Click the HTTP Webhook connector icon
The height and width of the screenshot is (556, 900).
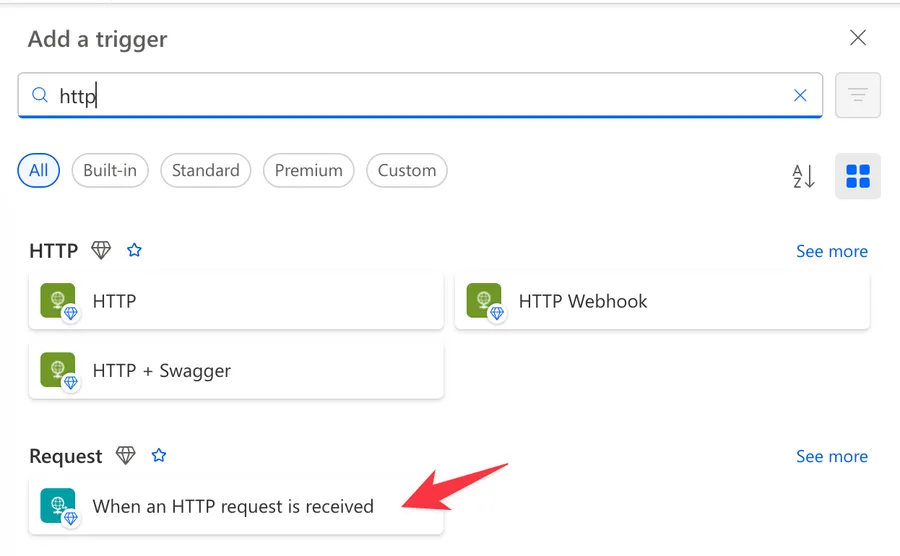pos(484,301)
